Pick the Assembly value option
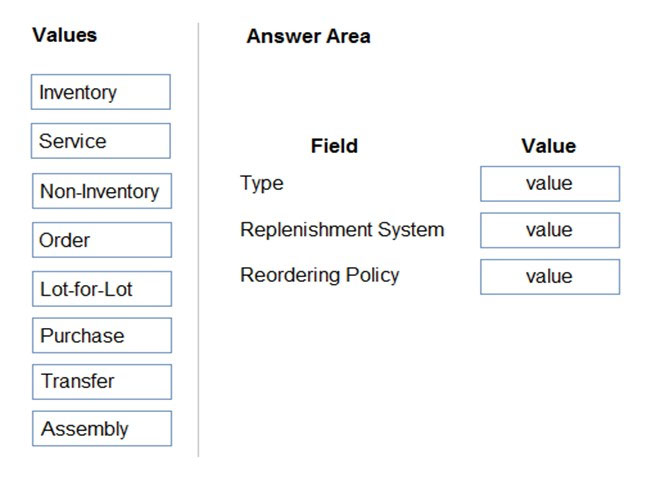The height and width of the screenshot is (481, 651). (x=102, y=428)
